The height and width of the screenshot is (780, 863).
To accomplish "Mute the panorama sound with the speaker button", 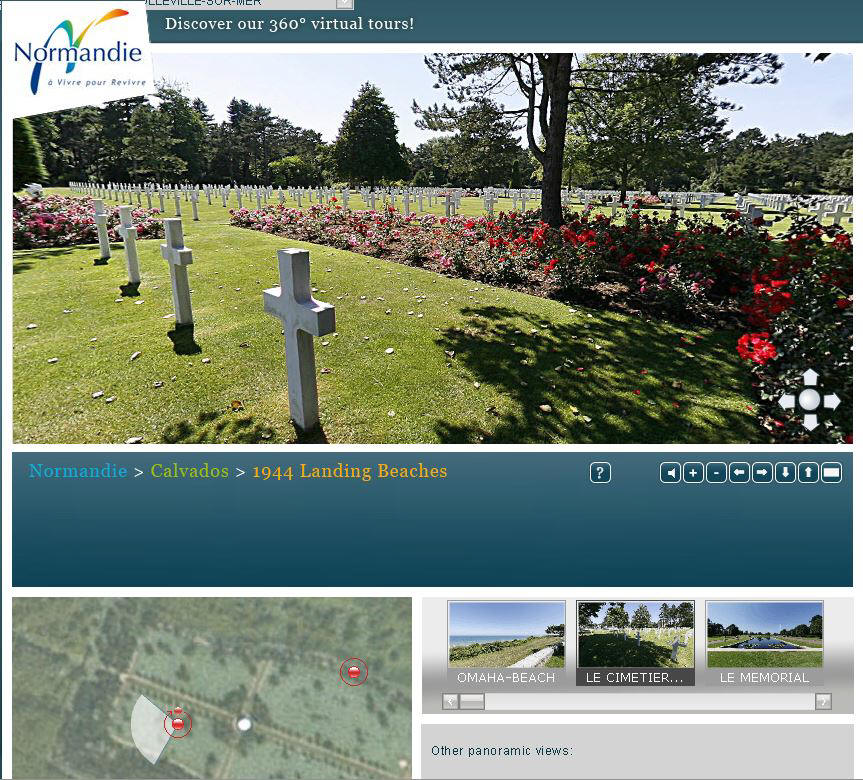I will (670, 472).
